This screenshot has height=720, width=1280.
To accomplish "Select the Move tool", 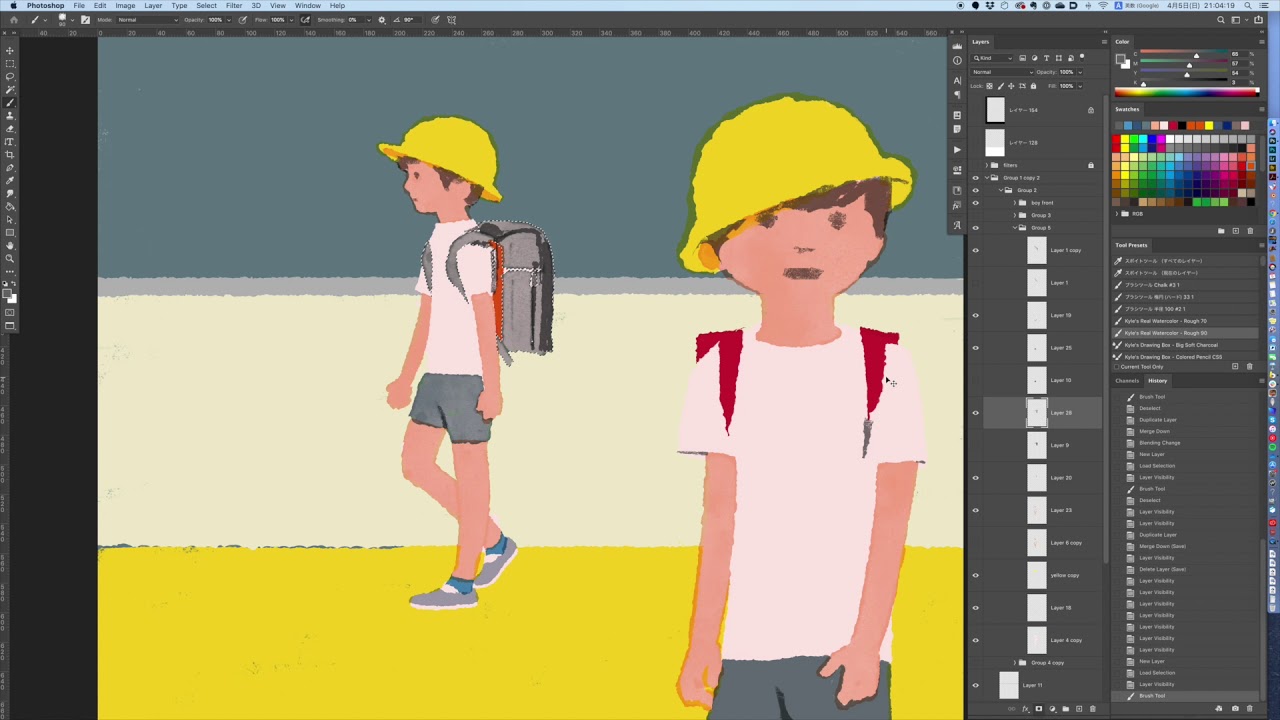I will pyautogui.click(x=10, y=51).
